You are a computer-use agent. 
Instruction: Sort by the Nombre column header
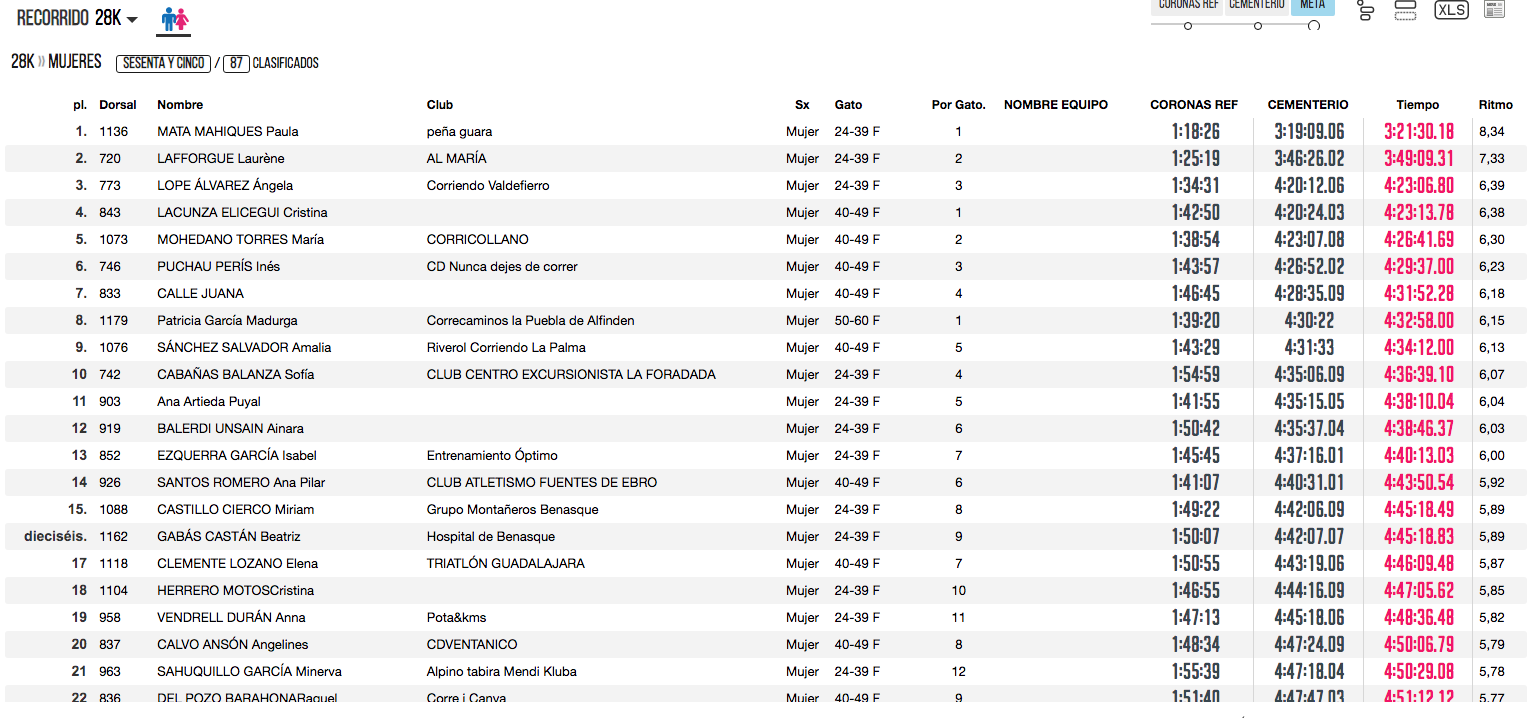pos(180,105)
